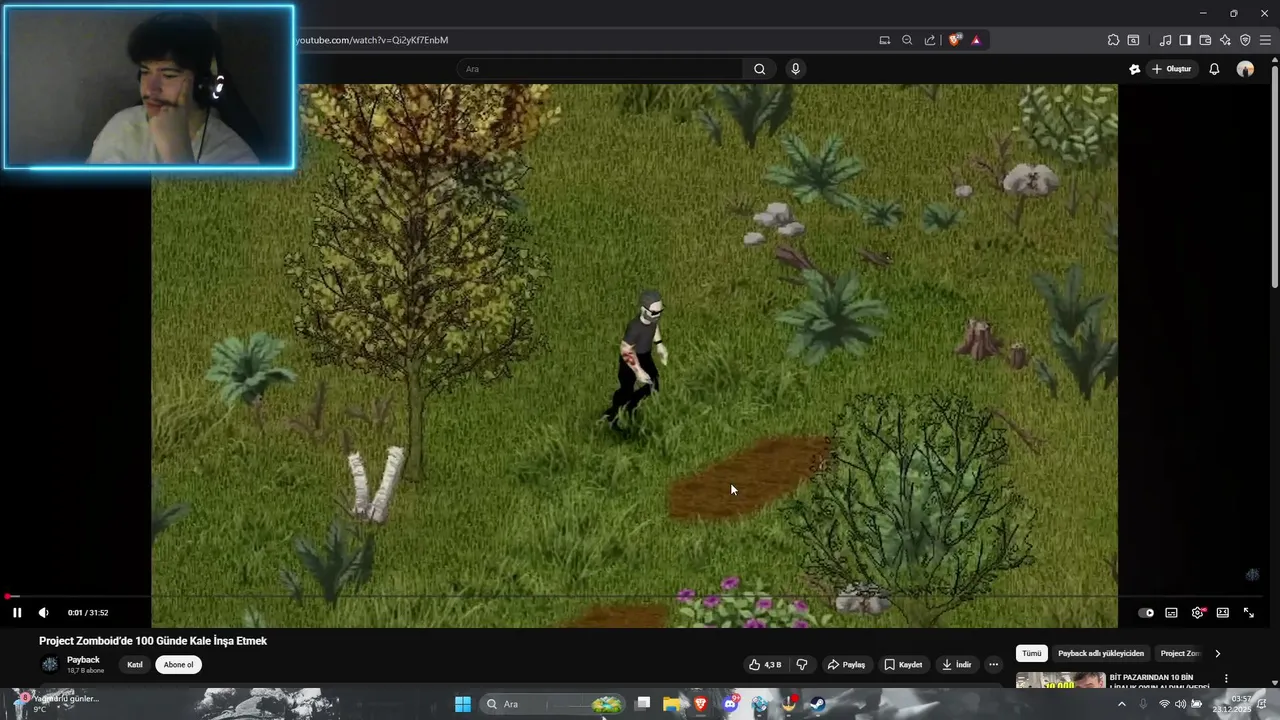The height and width of the screenshot is (720, 1280).
Task: Mute the video volume
Action: pos(43,613)
